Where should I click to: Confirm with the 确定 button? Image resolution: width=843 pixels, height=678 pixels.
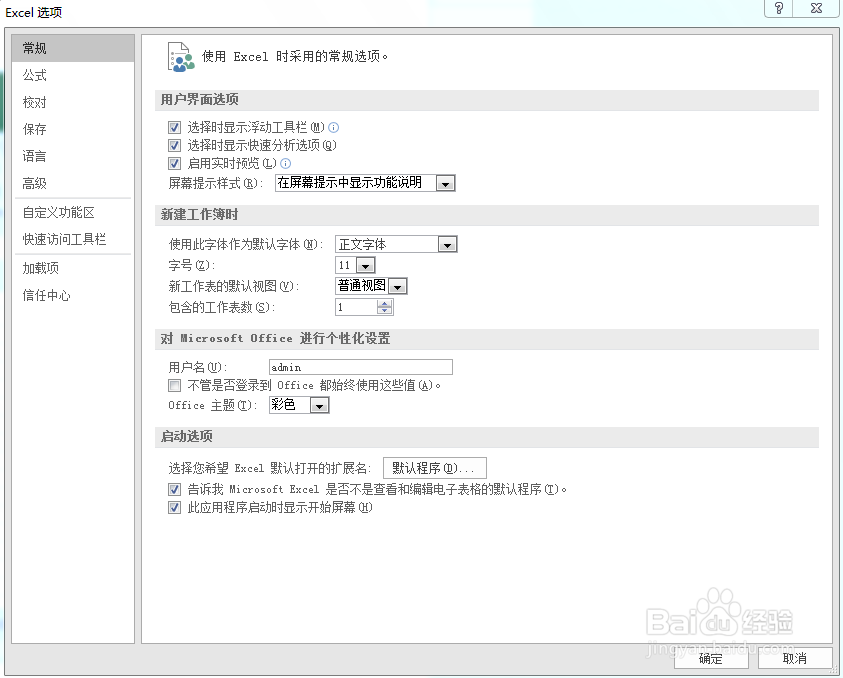711,658
